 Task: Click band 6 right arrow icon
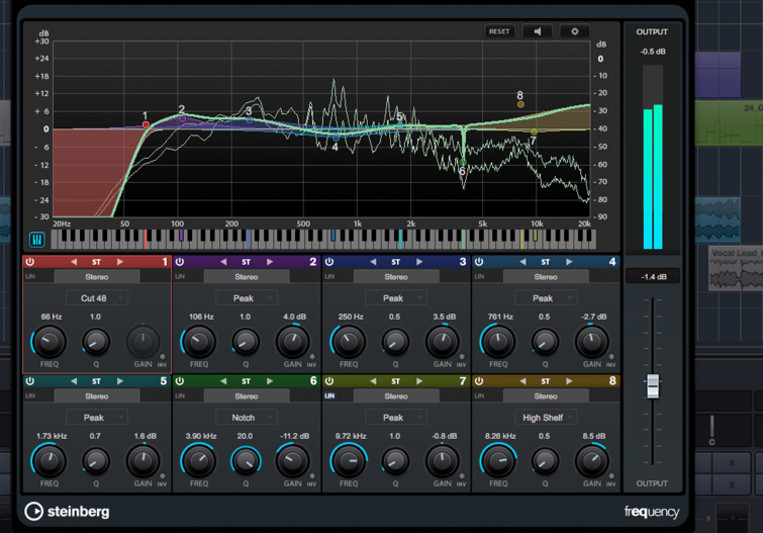coord(270,381)
